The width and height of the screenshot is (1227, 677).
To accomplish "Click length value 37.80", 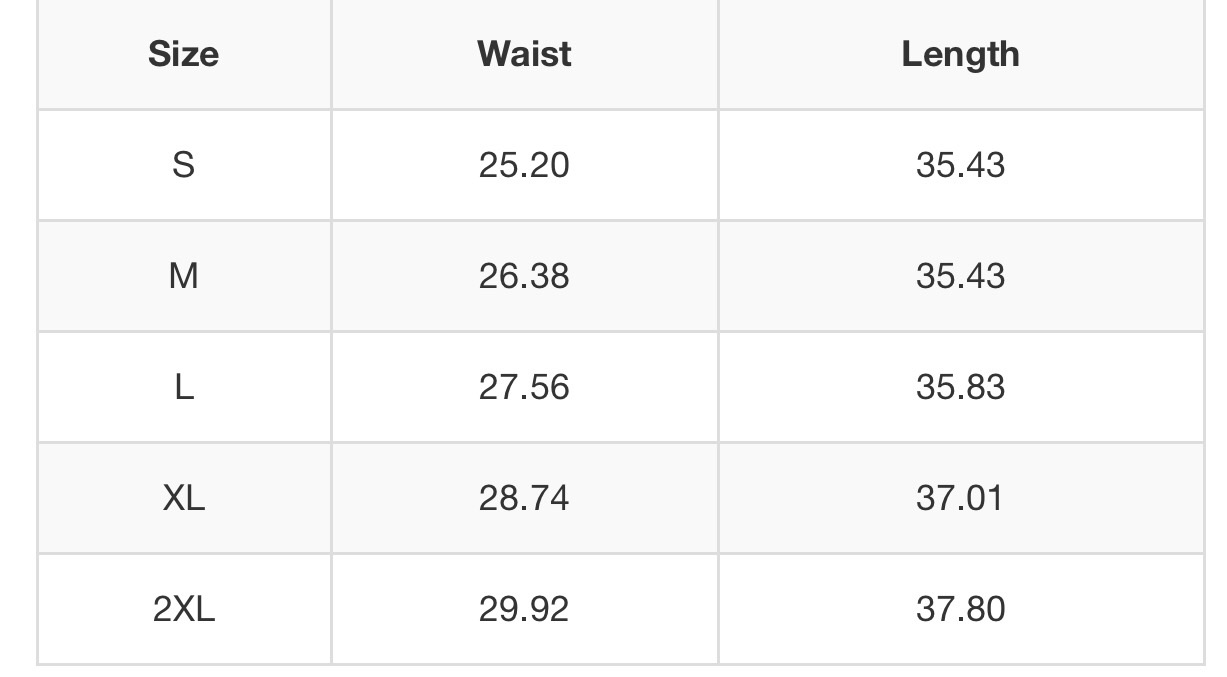I will click(x=960, y=609).
